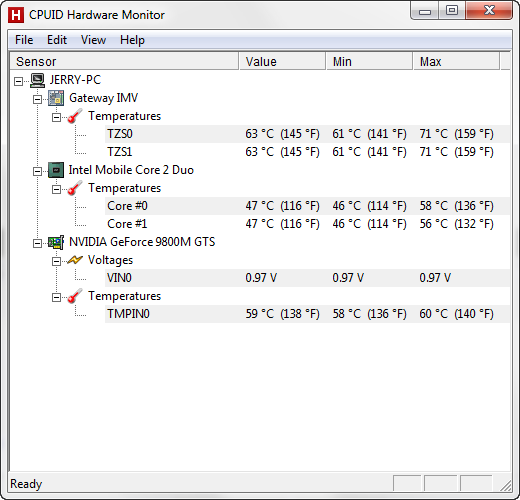Collapse the Gateway IMV node
520x500 pixels.
[x=37, y=99]
